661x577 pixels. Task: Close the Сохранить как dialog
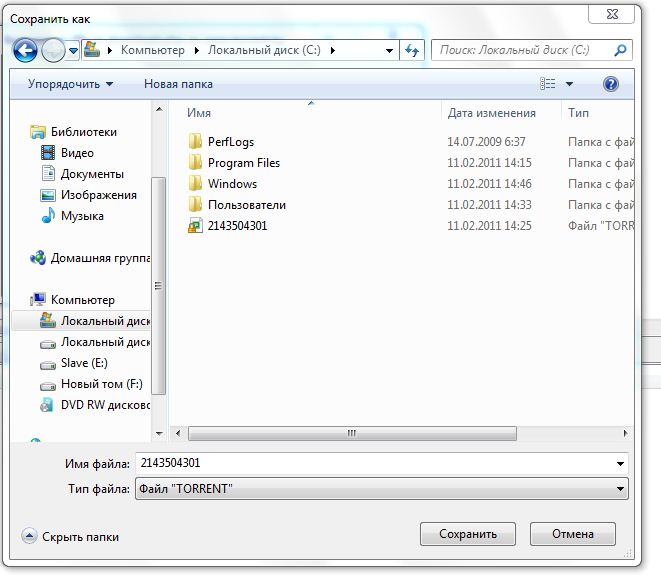(611, 14)
